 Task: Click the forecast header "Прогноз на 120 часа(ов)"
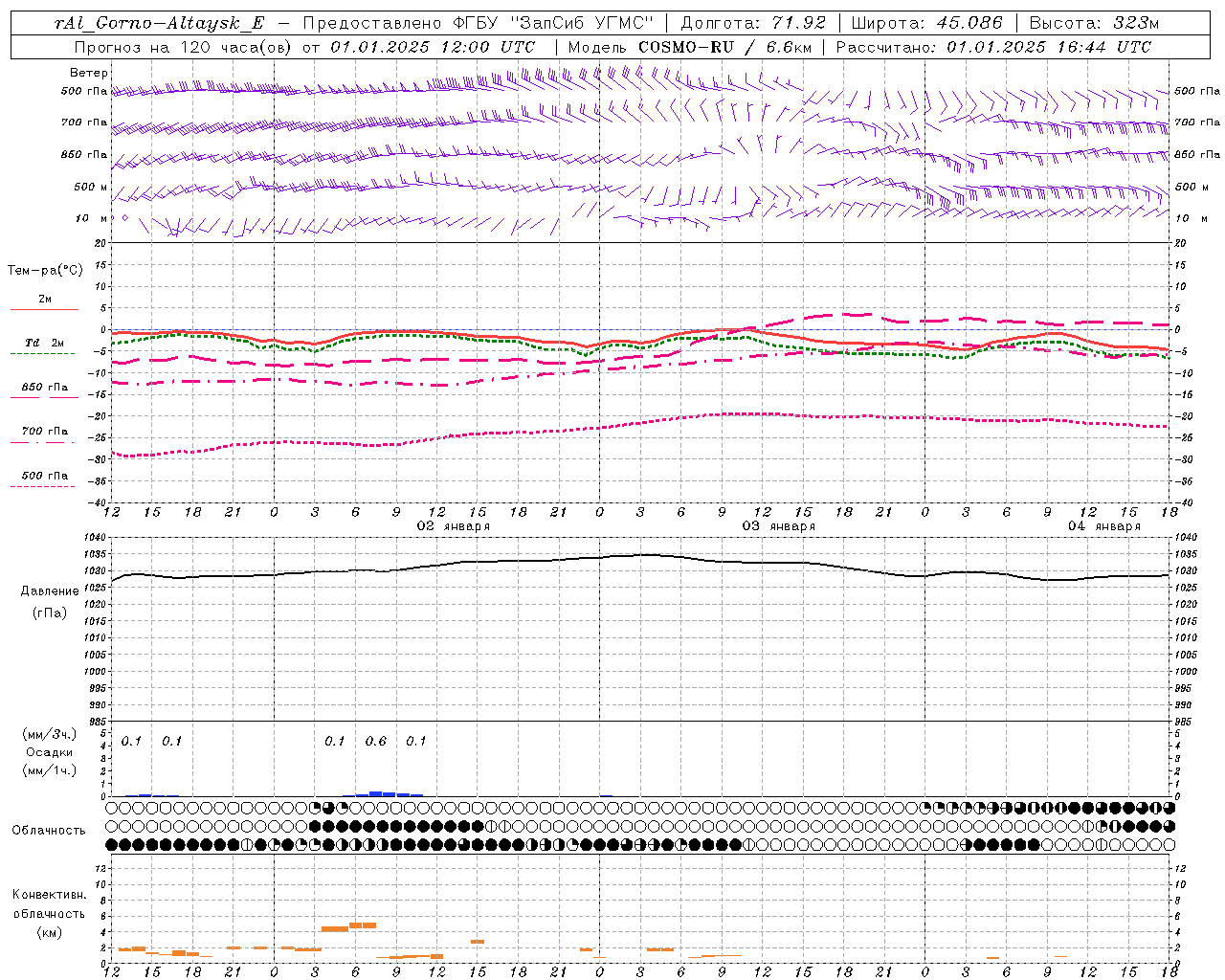point(183,47)
